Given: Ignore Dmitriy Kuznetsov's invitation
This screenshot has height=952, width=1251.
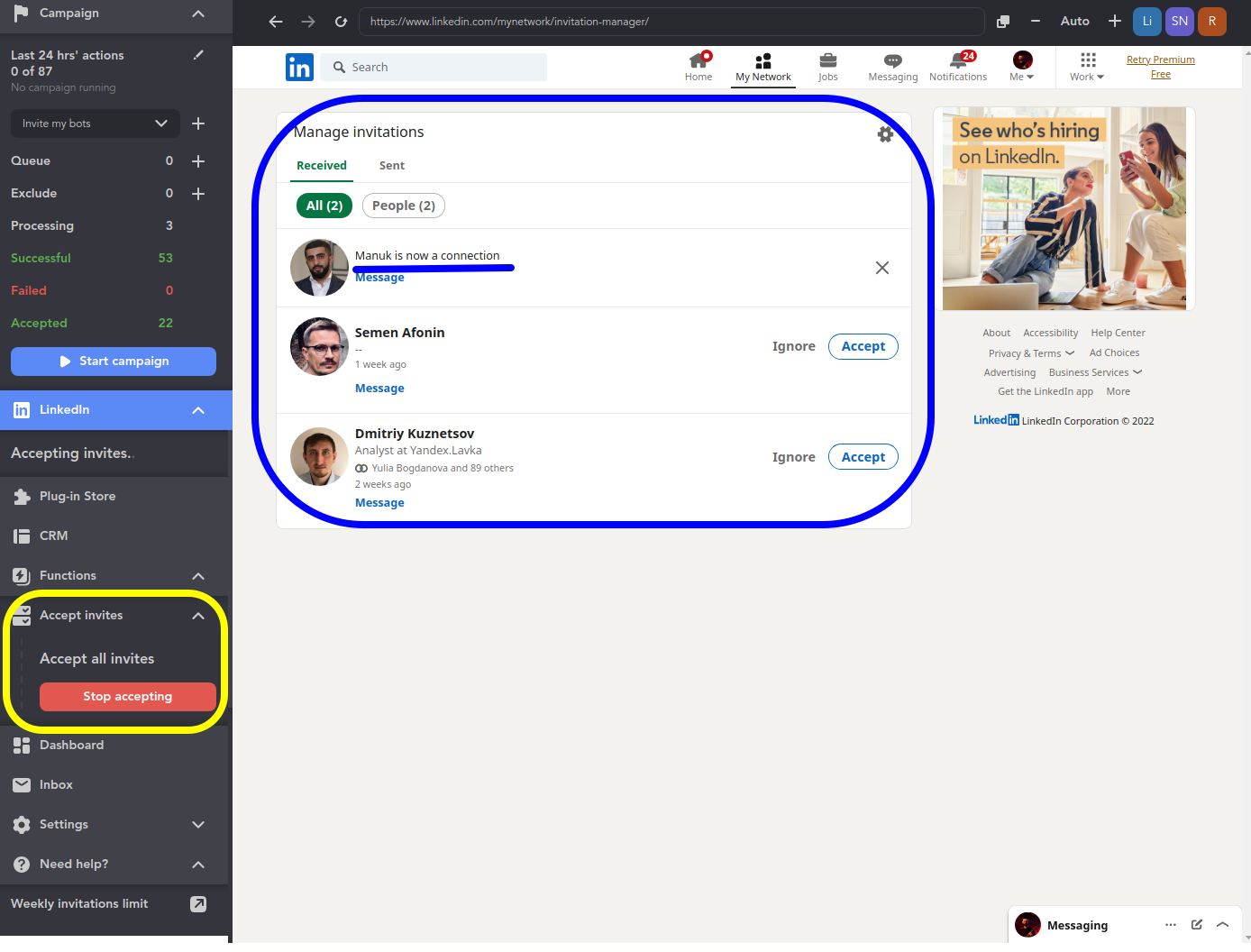Looking at the screenshot, I should pyautogui.click(x=794, y=457).
